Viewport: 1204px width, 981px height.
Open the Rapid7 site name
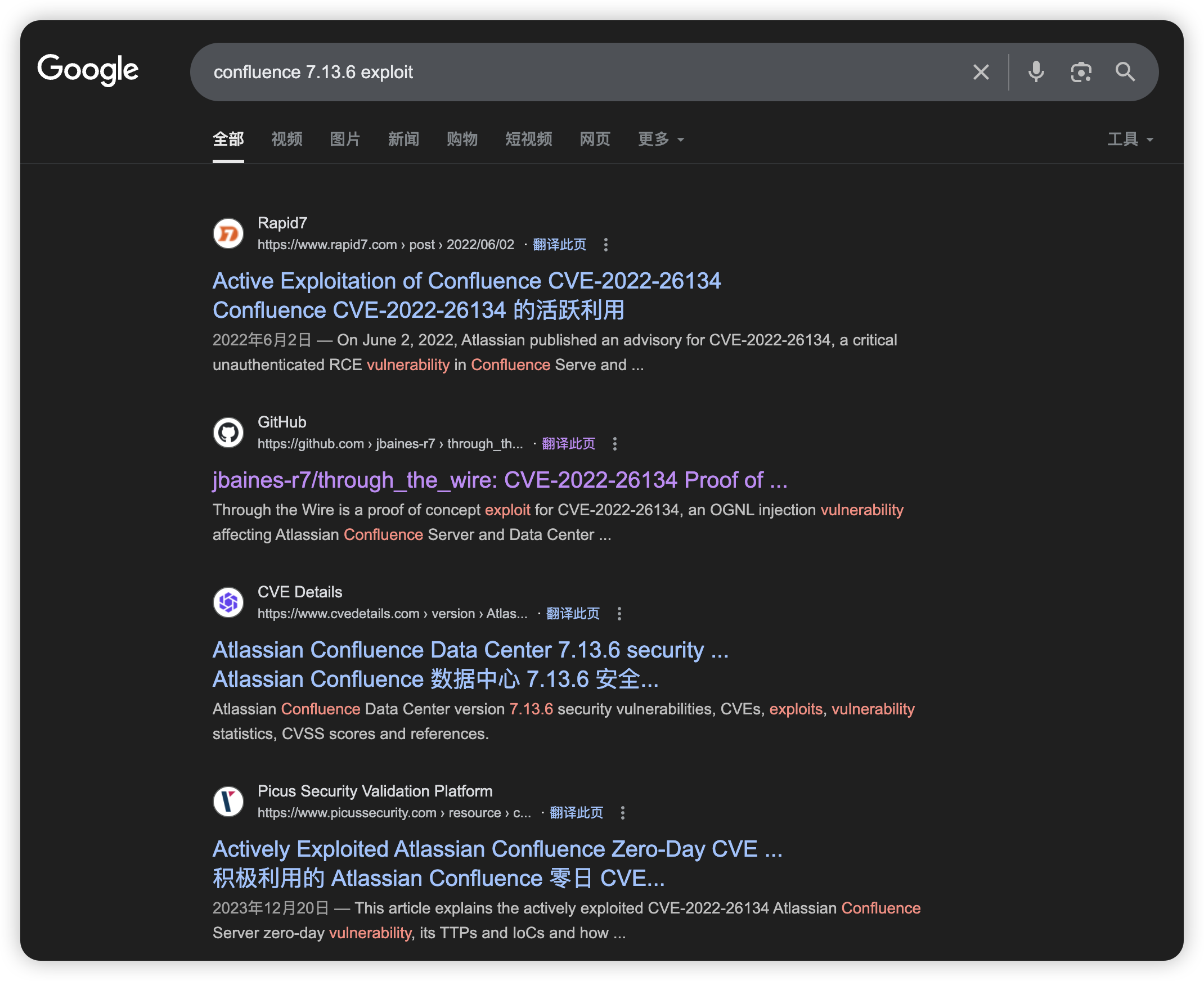click(x=282, y=223)
